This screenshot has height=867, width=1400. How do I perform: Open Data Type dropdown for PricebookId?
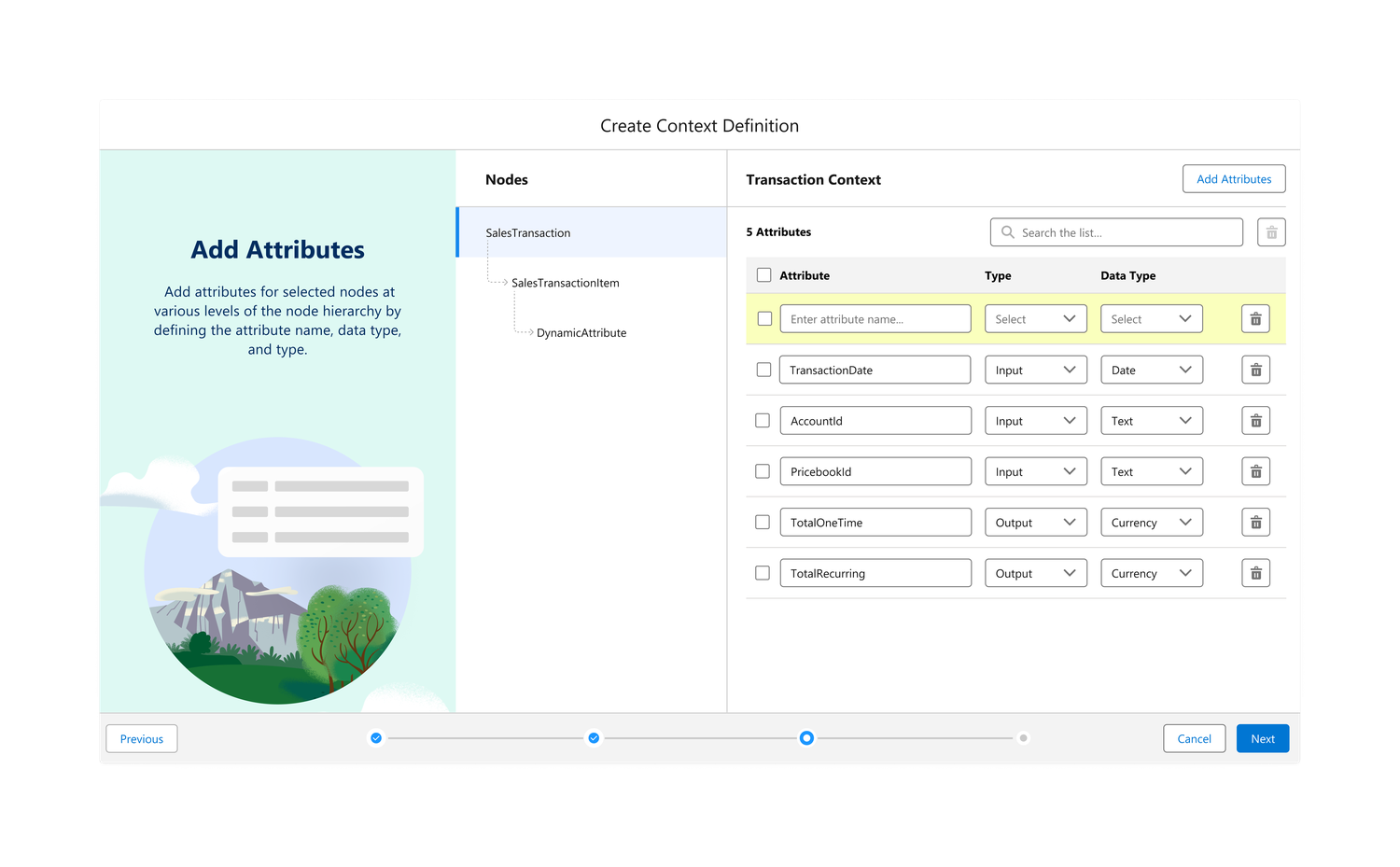1152,472
